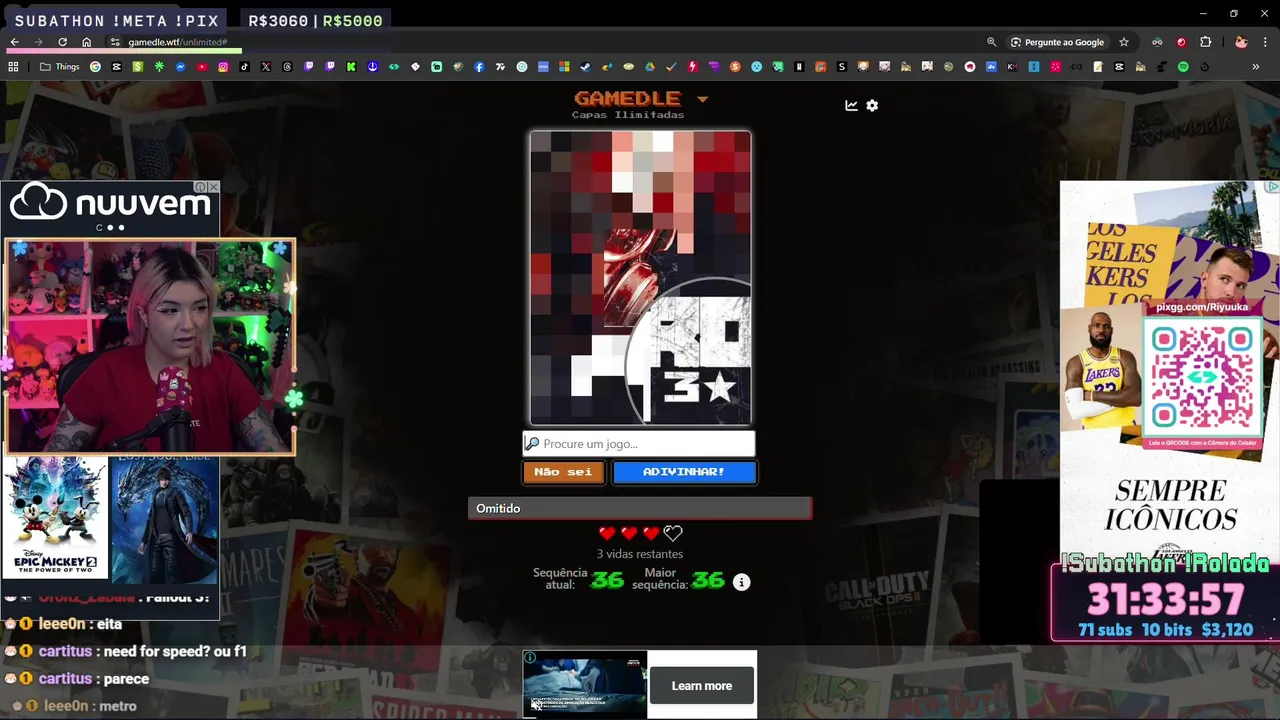Click the Lost Soul Aside cover thumbnail
The width and height of the screenshot is (1280, 720).
click(164, 519)
